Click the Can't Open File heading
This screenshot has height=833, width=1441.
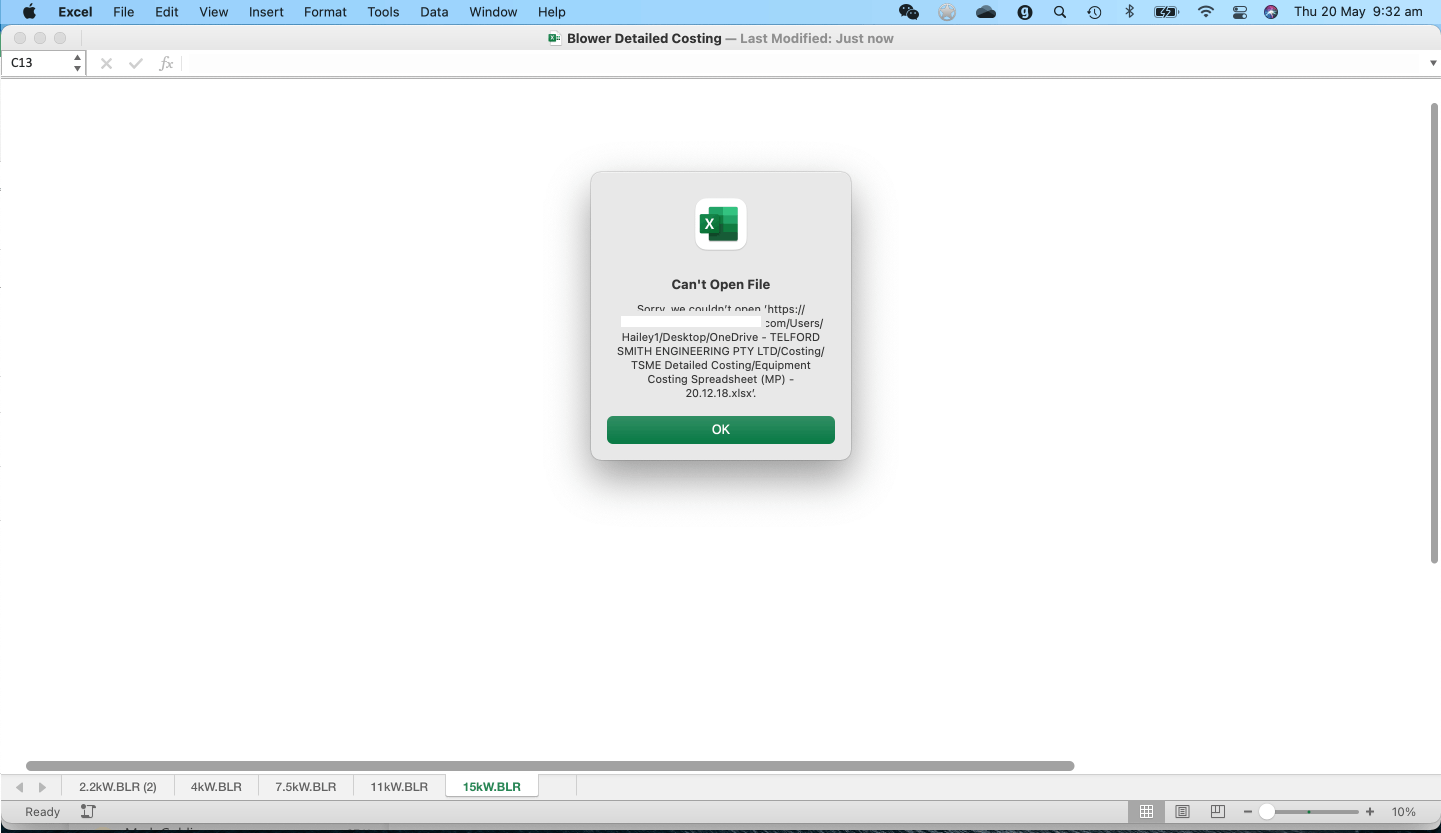720,285
